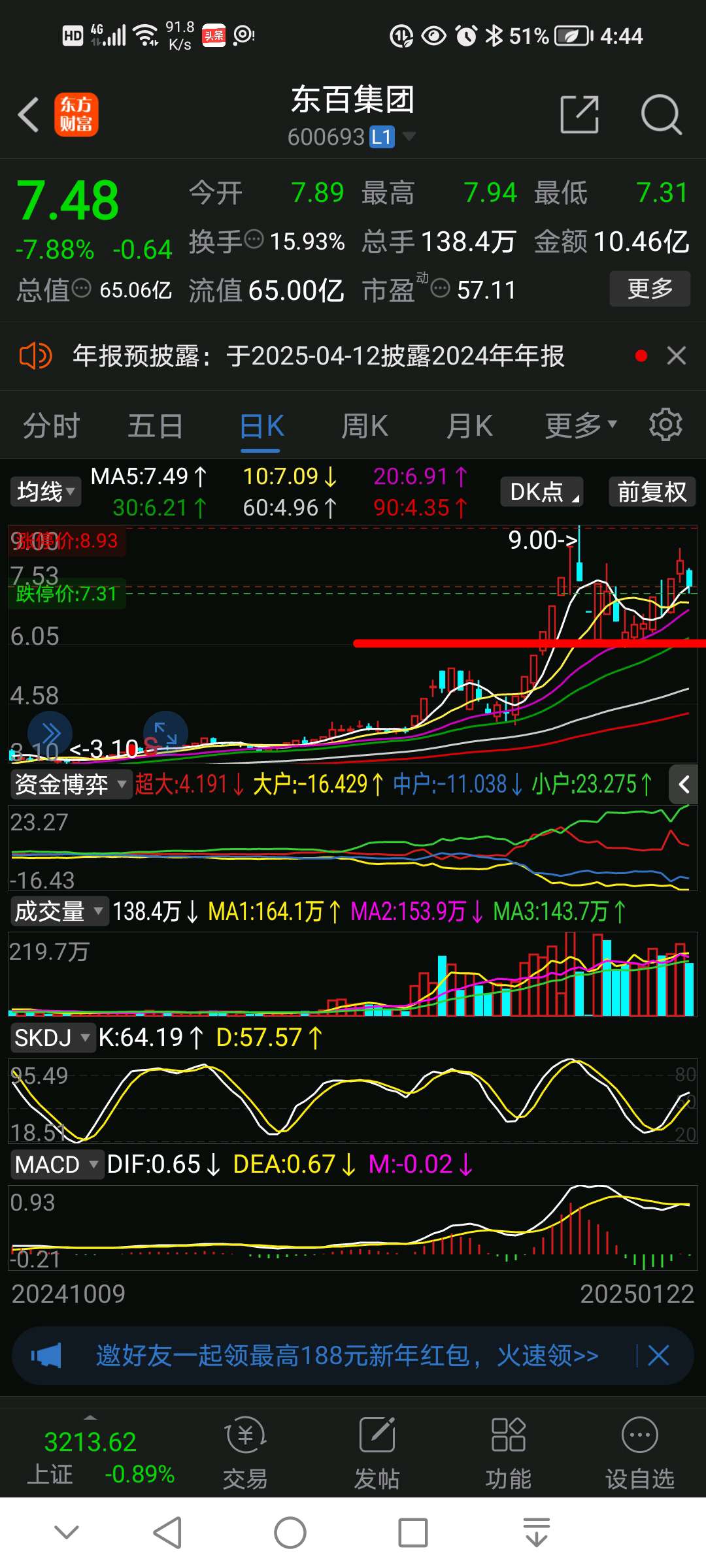The width and height of the screenshot is (706, 1568).
Task: Tap the 上证 index value 3213.62
Action: pos(90,1442)
